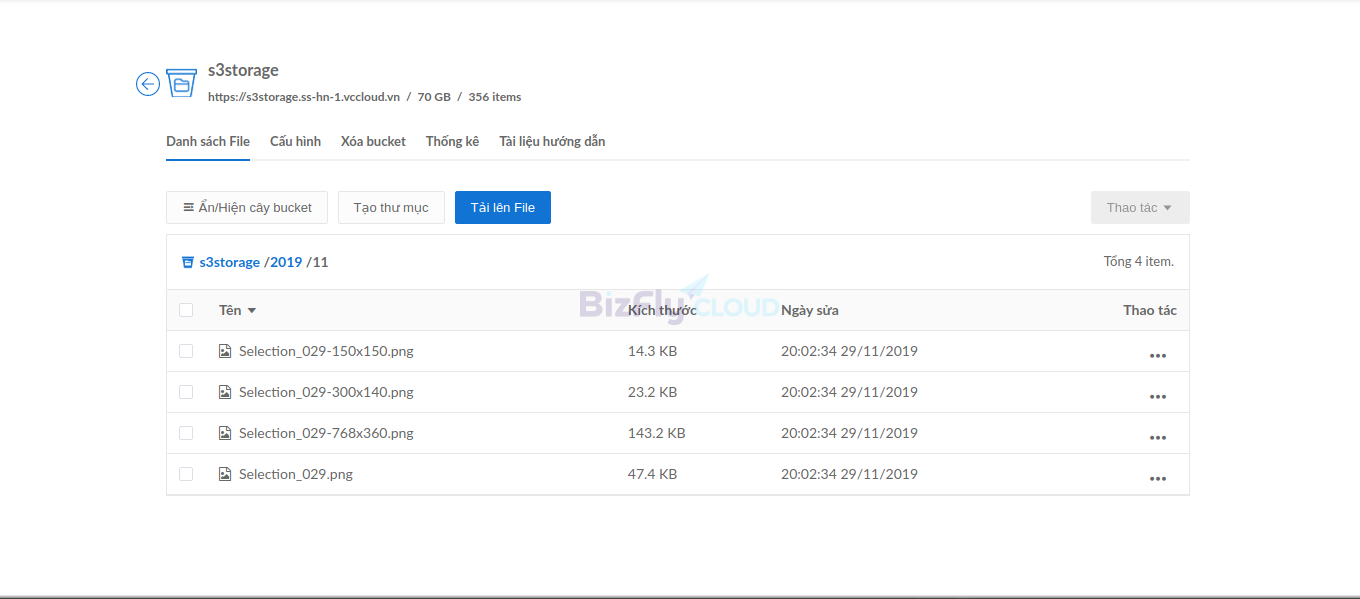The image size is (1360, 599).
Task: Click image file icon for Selection_029-300x140.png
Action: coord(225,392)
